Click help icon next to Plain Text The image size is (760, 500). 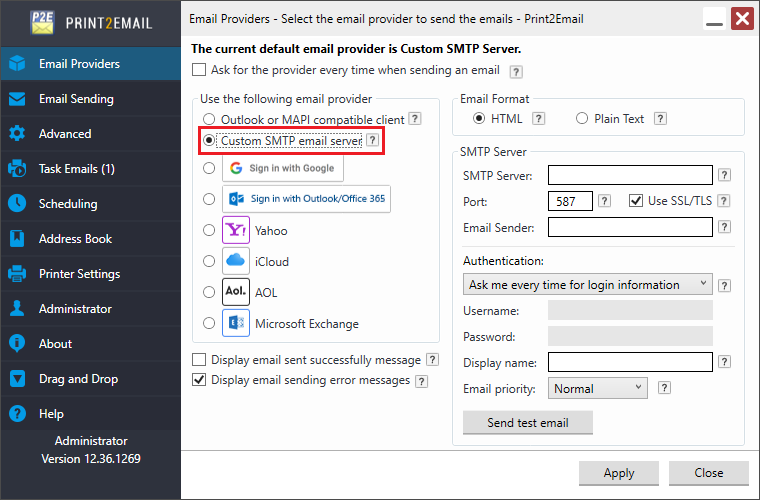pyautogui.click(x=663, y=119)
